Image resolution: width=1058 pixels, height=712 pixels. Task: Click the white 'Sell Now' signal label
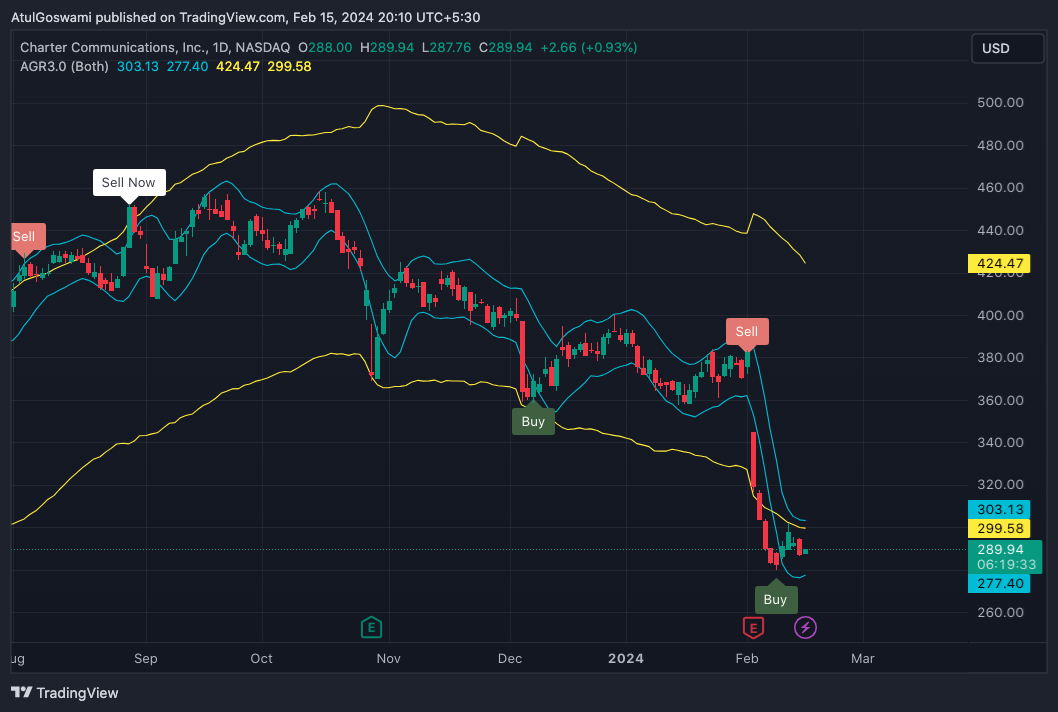[129, 182]
